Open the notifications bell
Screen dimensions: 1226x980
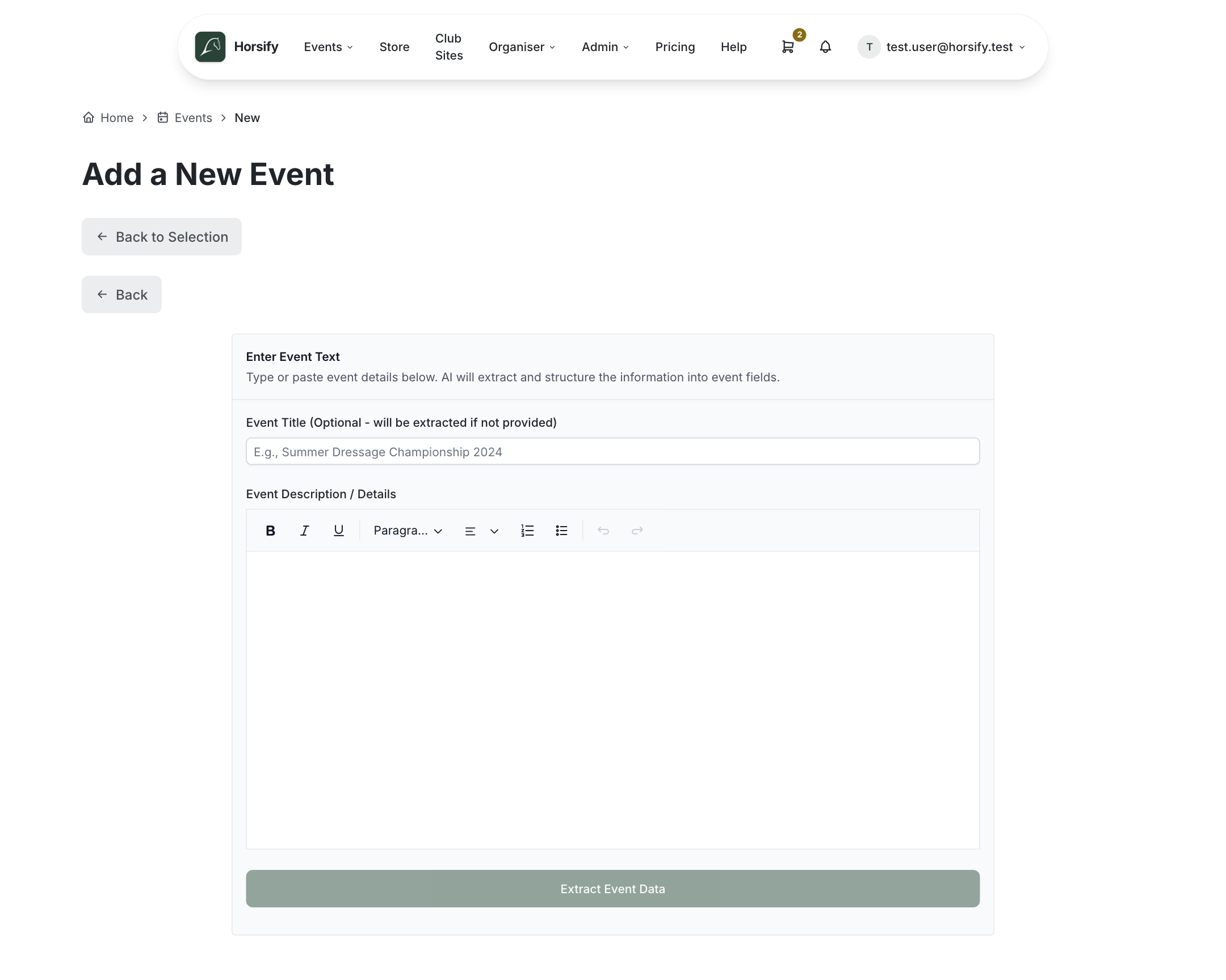825,47
